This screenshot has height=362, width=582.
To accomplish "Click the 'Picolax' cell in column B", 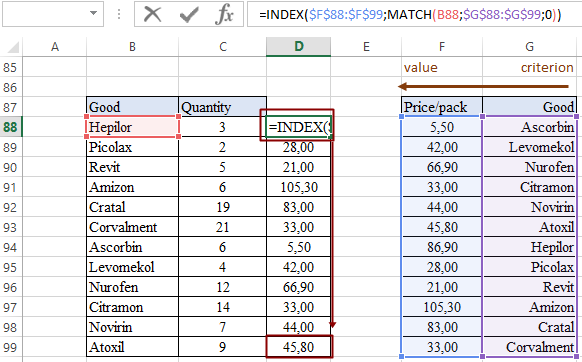I will coord(133,147).
